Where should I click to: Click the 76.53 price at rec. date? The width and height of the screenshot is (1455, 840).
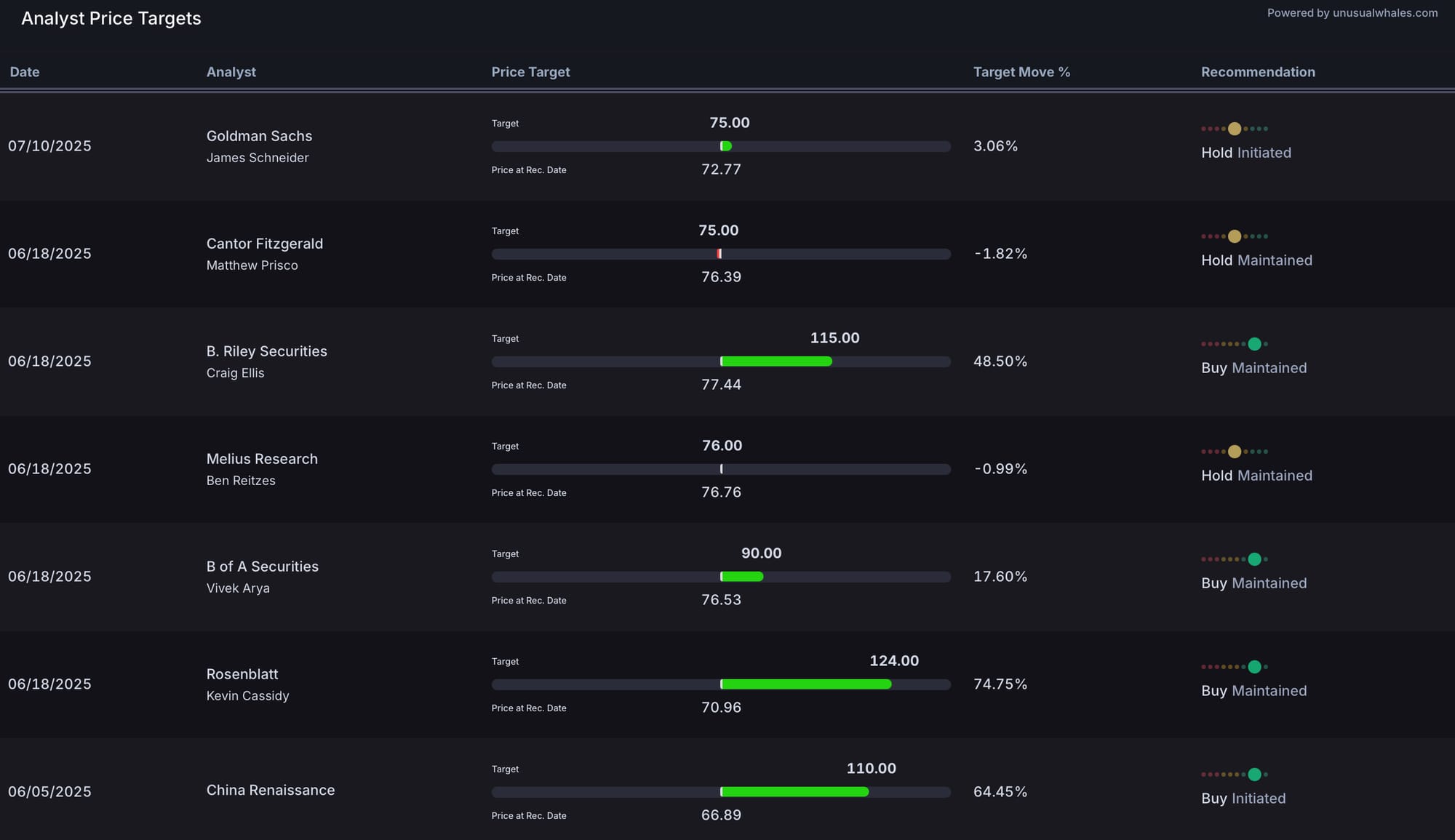721,600
